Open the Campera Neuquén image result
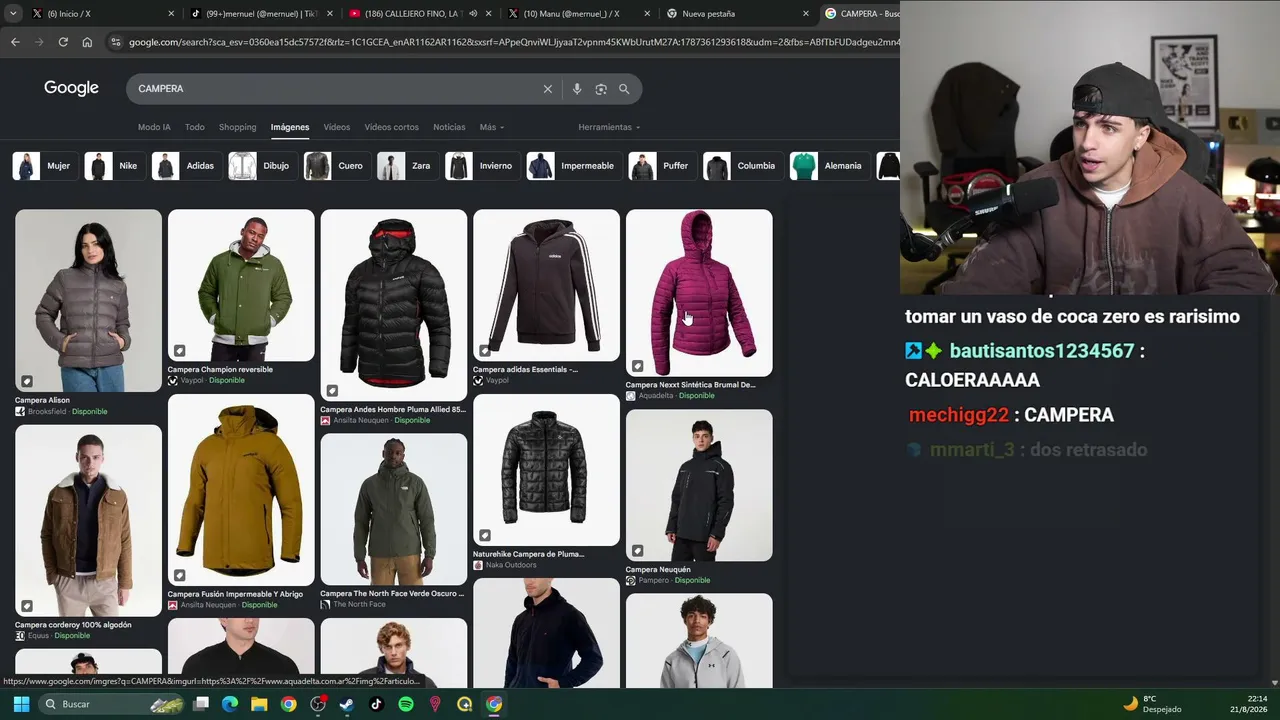The height and width of the screenshot is (720, 1280). click(x=699, y=485)
